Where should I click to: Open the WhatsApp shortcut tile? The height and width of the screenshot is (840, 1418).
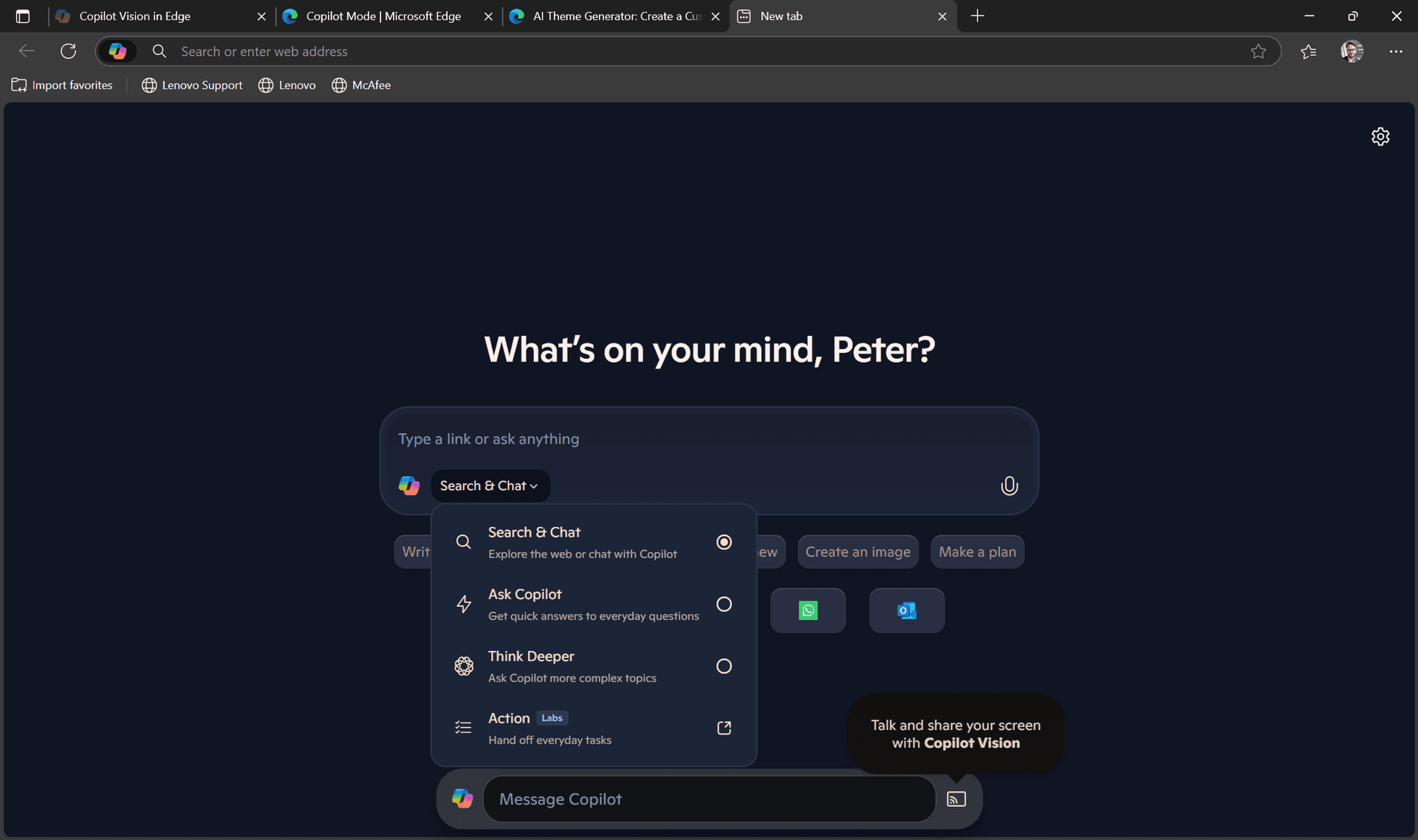pyautogui.click(x=808, y=610)
